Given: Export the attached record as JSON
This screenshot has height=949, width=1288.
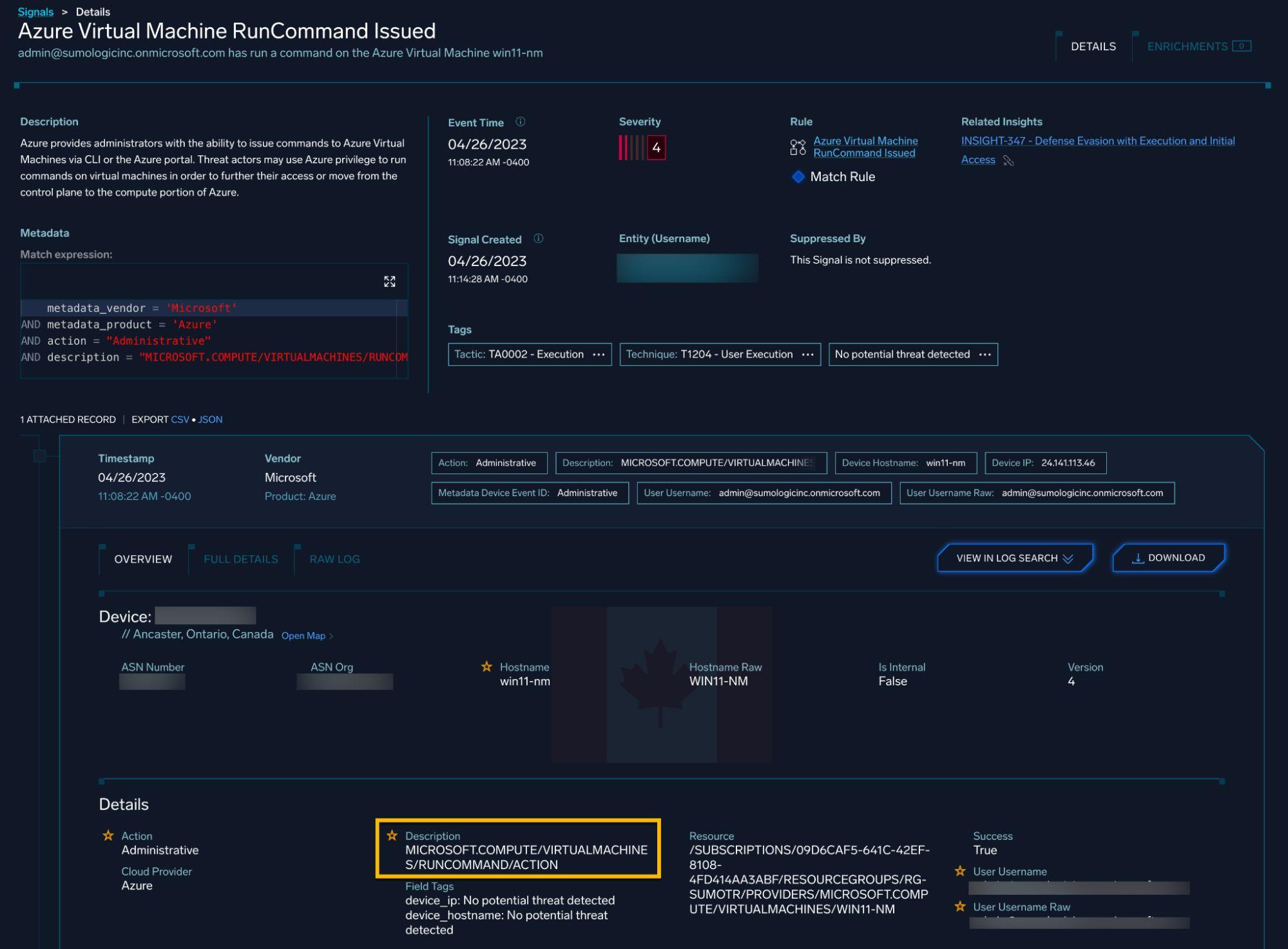Looking at the screenshot, I should [210, 419].
